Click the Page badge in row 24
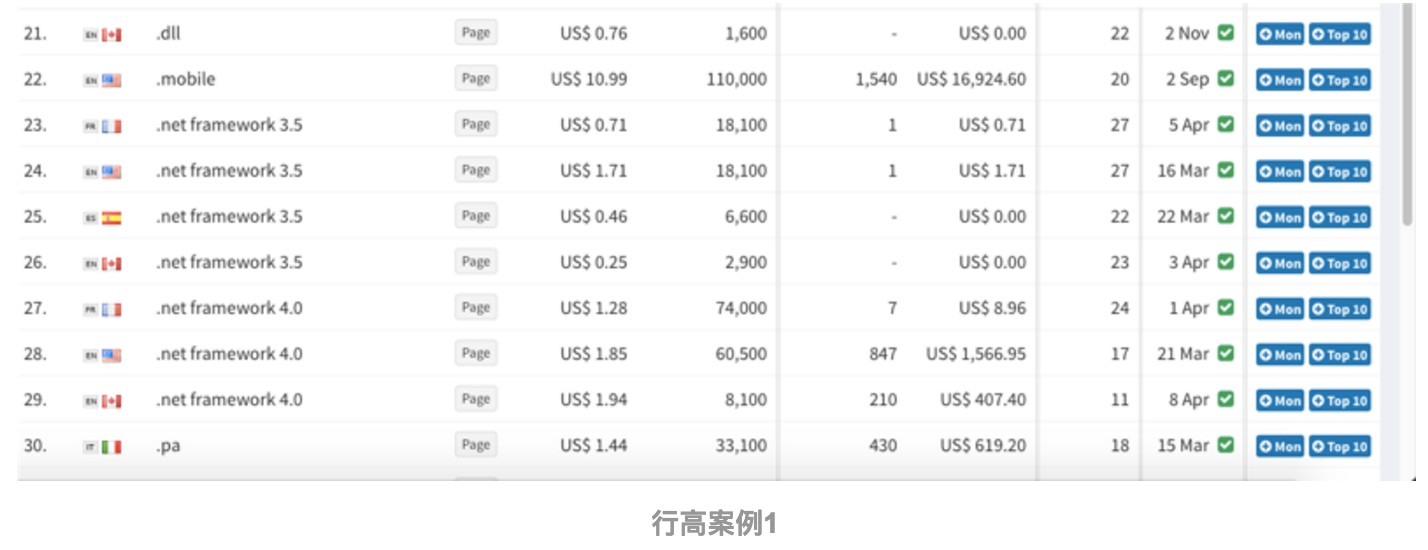 [476, 170]
